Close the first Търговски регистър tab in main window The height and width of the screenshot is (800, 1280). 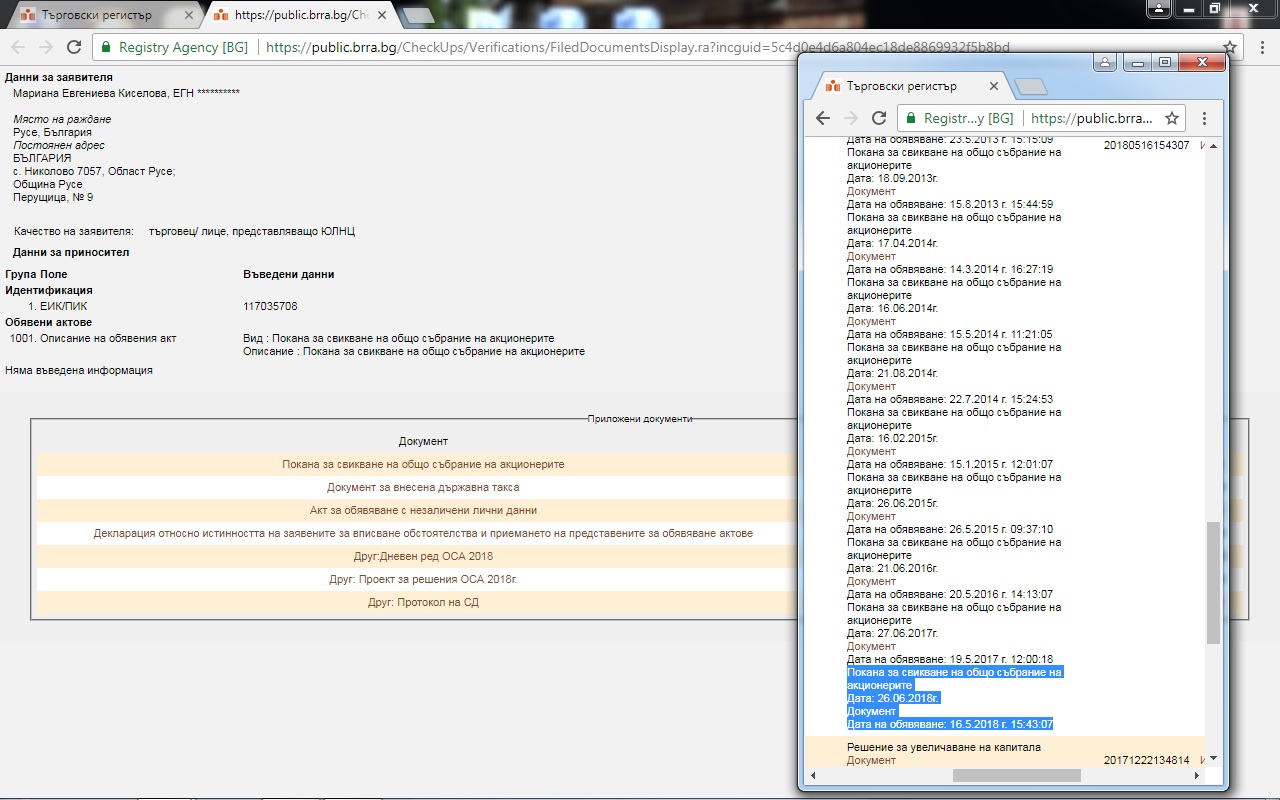point(189,15)
